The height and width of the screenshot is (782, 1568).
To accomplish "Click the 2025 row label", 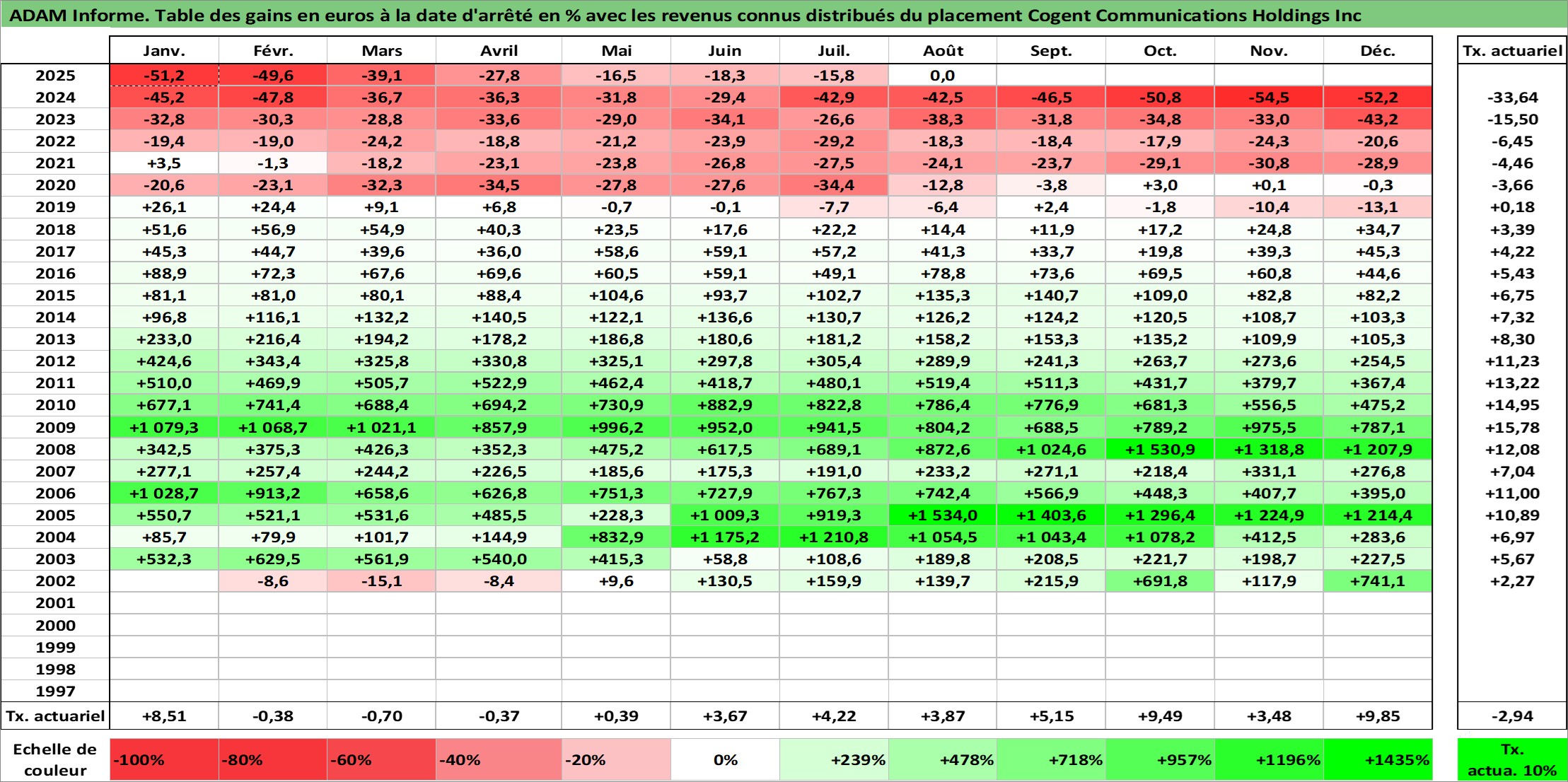I will coord(55,76).
